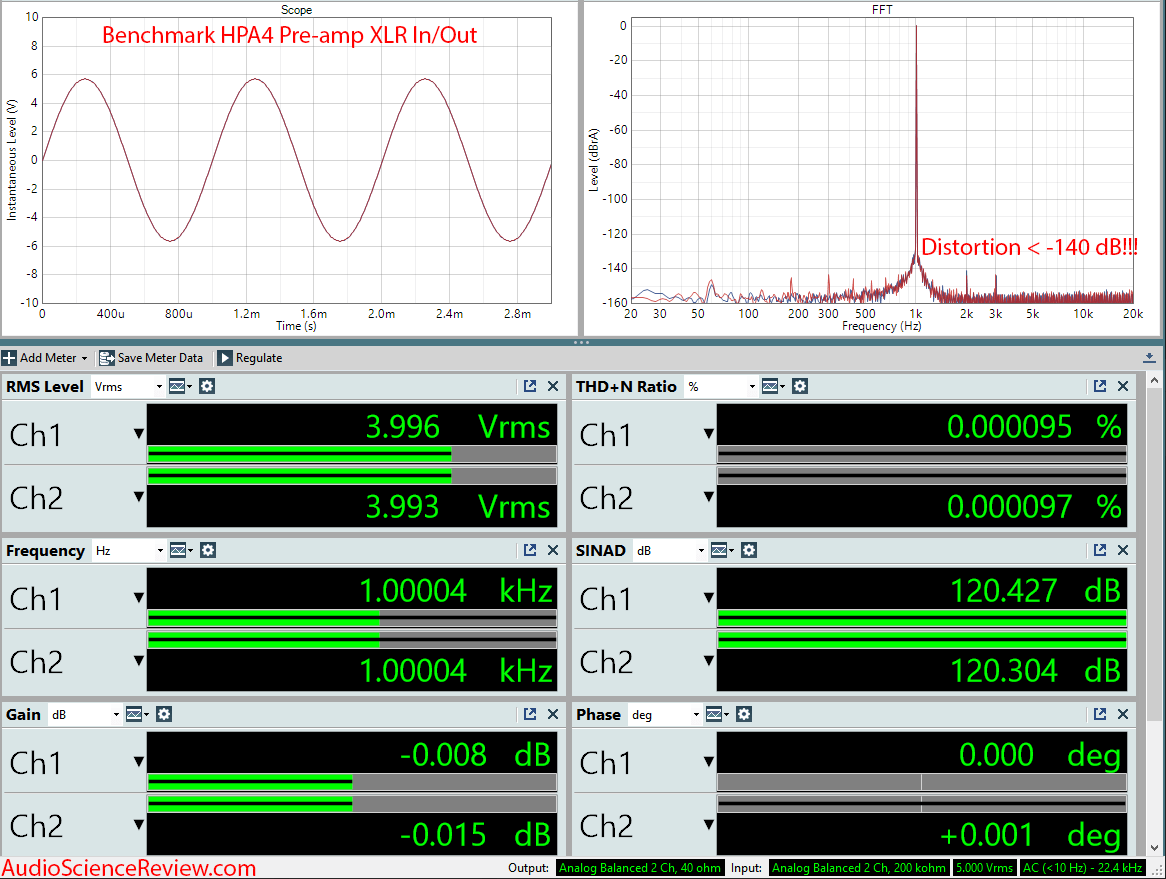Open Gain meter settings gear

[164, 715]
